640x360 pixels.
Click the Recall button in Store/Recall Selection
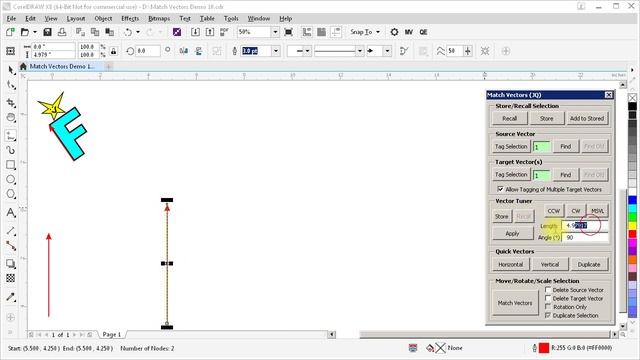coord(509,118)
